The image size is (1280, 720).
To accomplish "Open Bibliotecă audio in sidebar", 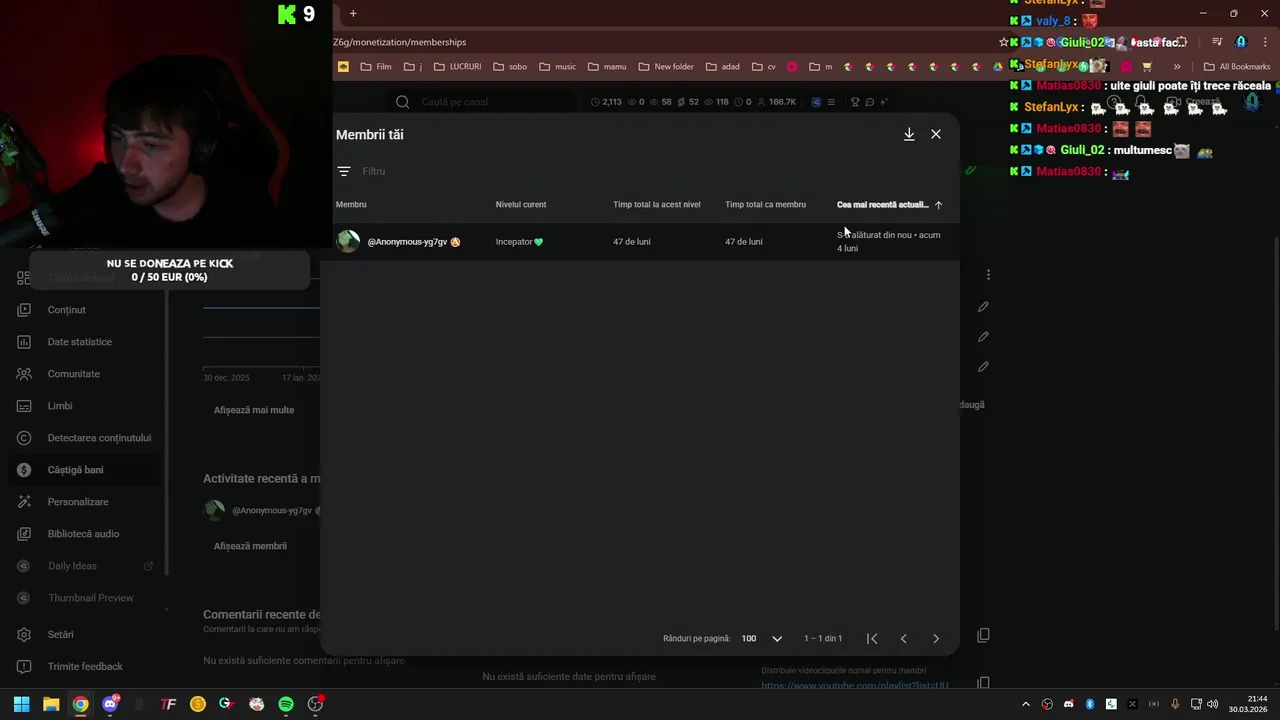I will tap(83, 534).
